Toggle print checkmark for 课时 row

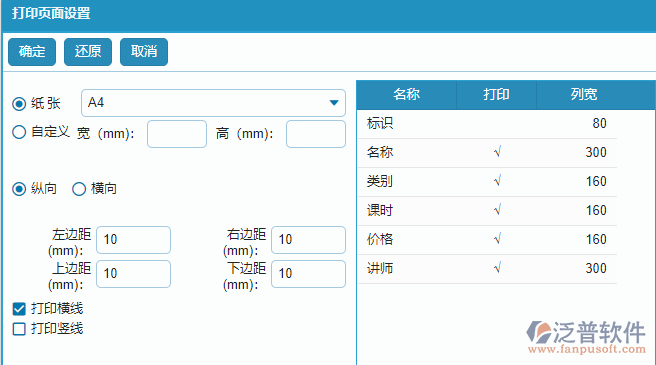click(496, 211)
